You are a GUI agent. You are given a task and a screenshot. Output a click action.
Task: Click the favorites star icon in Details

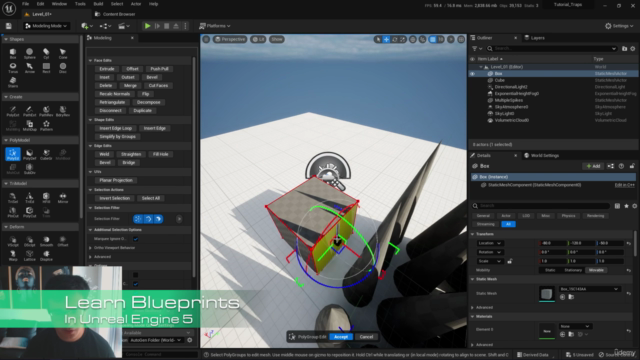[x=626, y=206]
